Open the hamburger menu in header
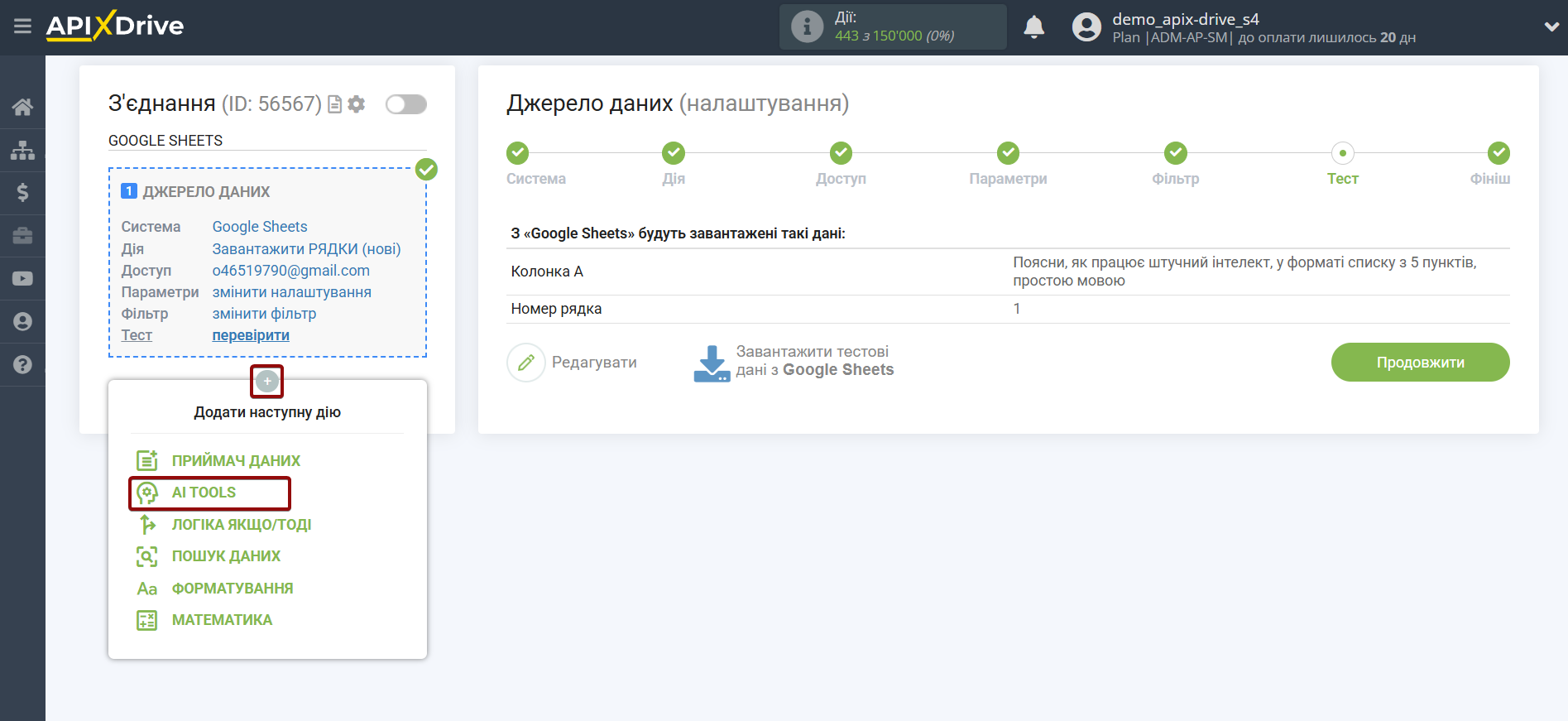 pyautogui.click(x=22, y=26)
